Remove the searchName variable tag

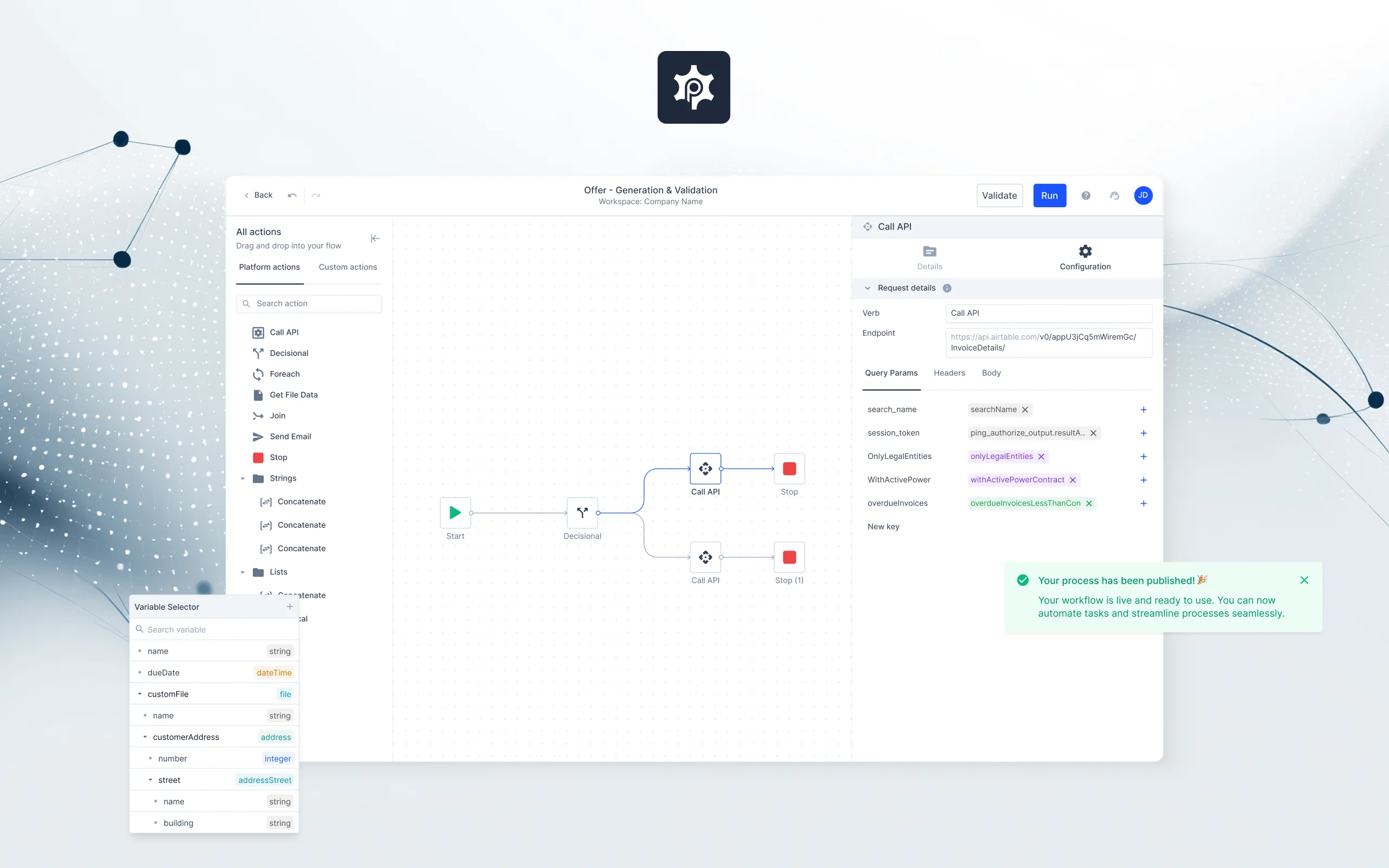pyautogui.click(x=1025, y=409)
